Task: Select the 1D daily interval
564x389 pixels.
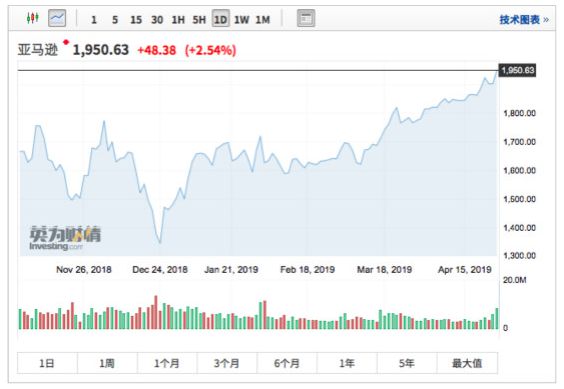Action: 220,19
